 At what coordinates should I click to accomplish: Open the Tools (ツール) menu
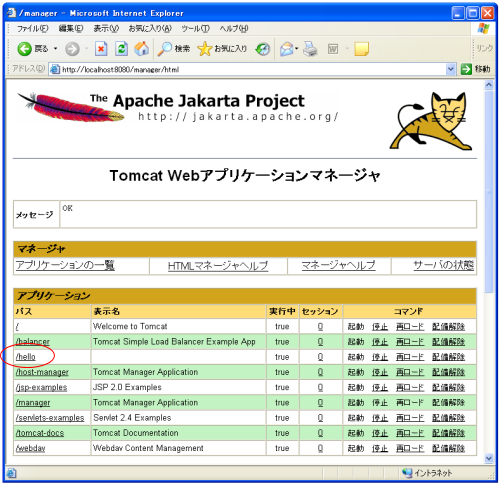[196, 29]
